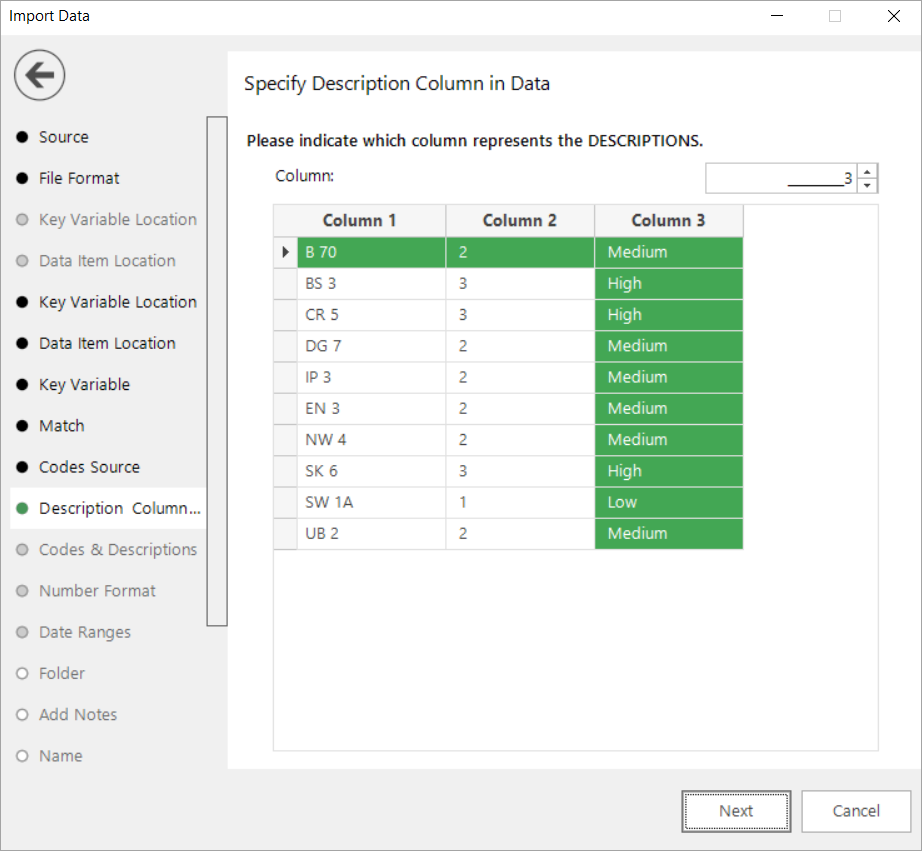Click the High cell in CR 5 row
922x851 pixels.
click(669, 315)
